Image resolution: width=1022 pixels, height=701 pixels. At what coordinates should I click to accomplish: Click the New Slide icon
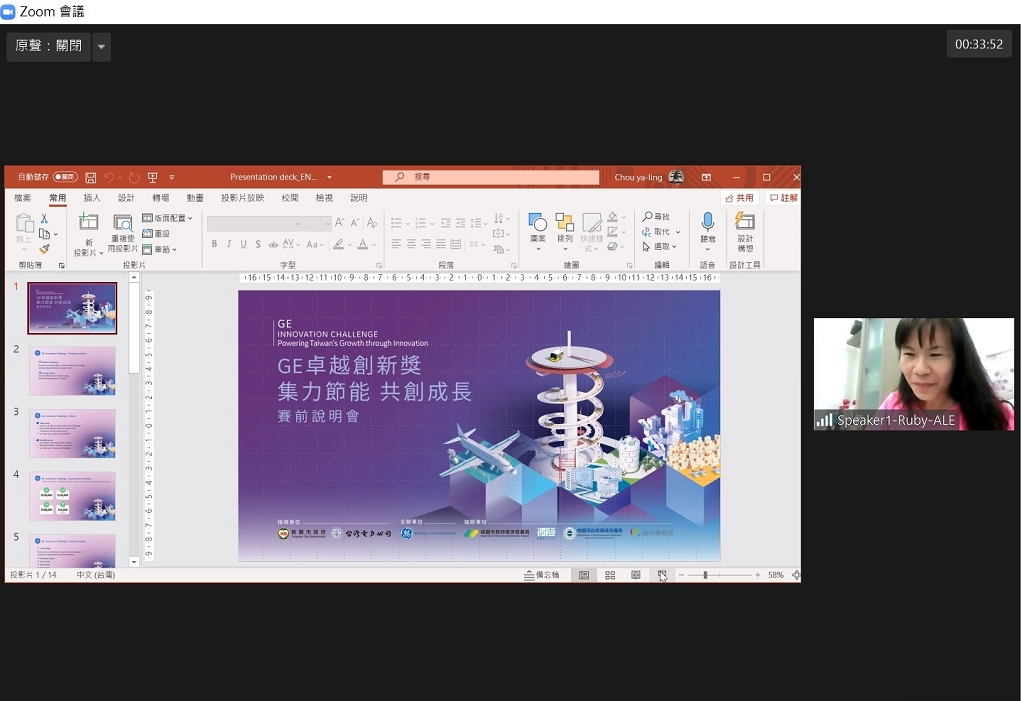click(89, 222)
